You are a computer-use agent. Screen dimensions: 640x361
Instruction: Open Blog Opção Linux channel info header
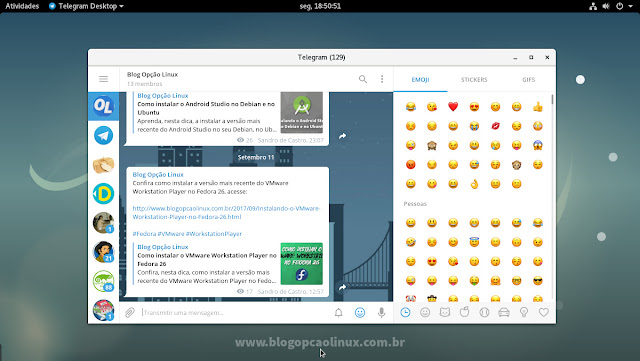pos(152,74)
